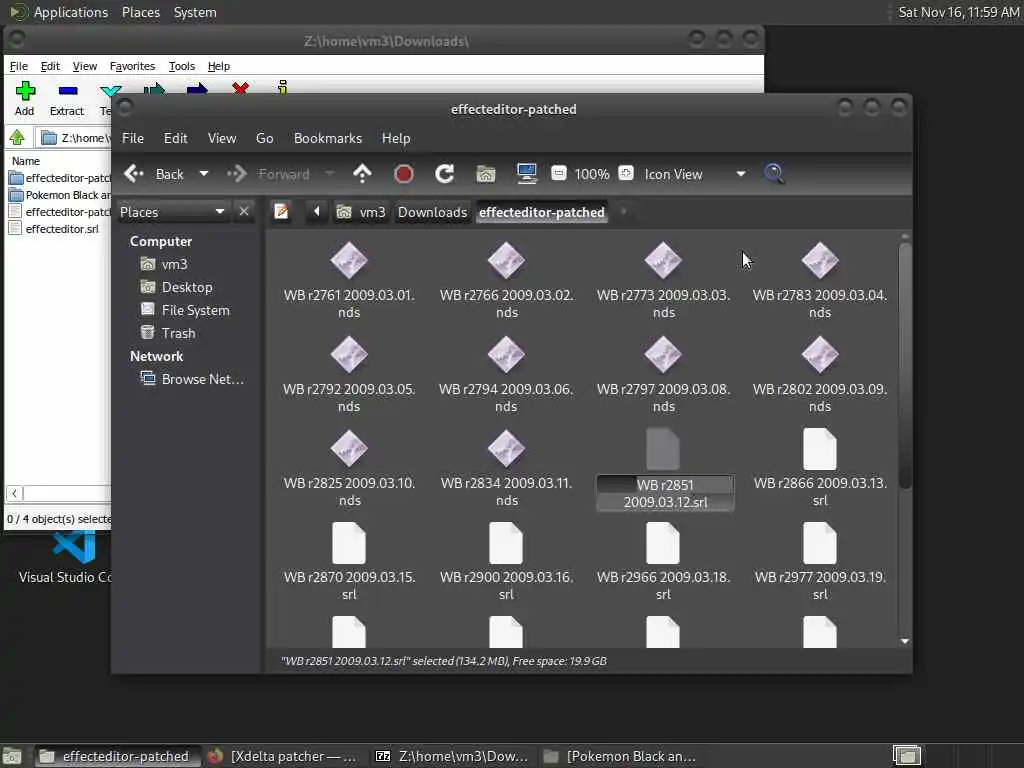Open the Bookmarks menu
Screen dimensions: 1024x768
328,138
